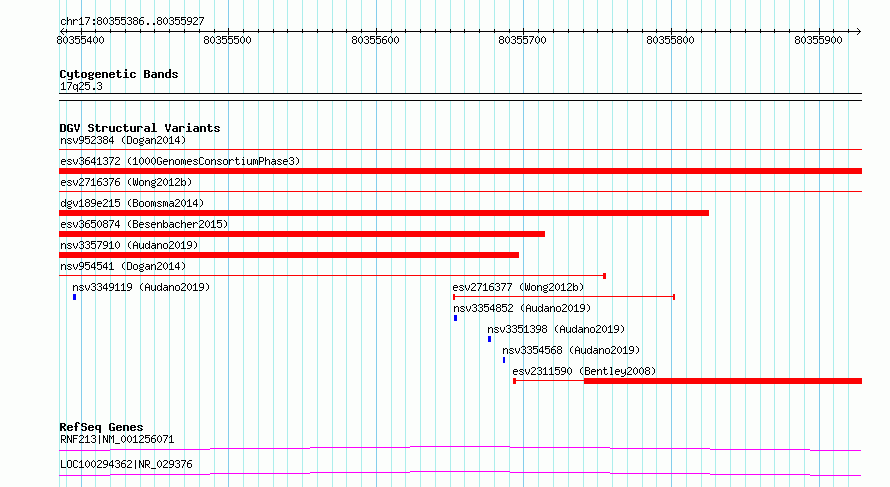Click the 17q25.3 band label

click(x=81, y=86)
